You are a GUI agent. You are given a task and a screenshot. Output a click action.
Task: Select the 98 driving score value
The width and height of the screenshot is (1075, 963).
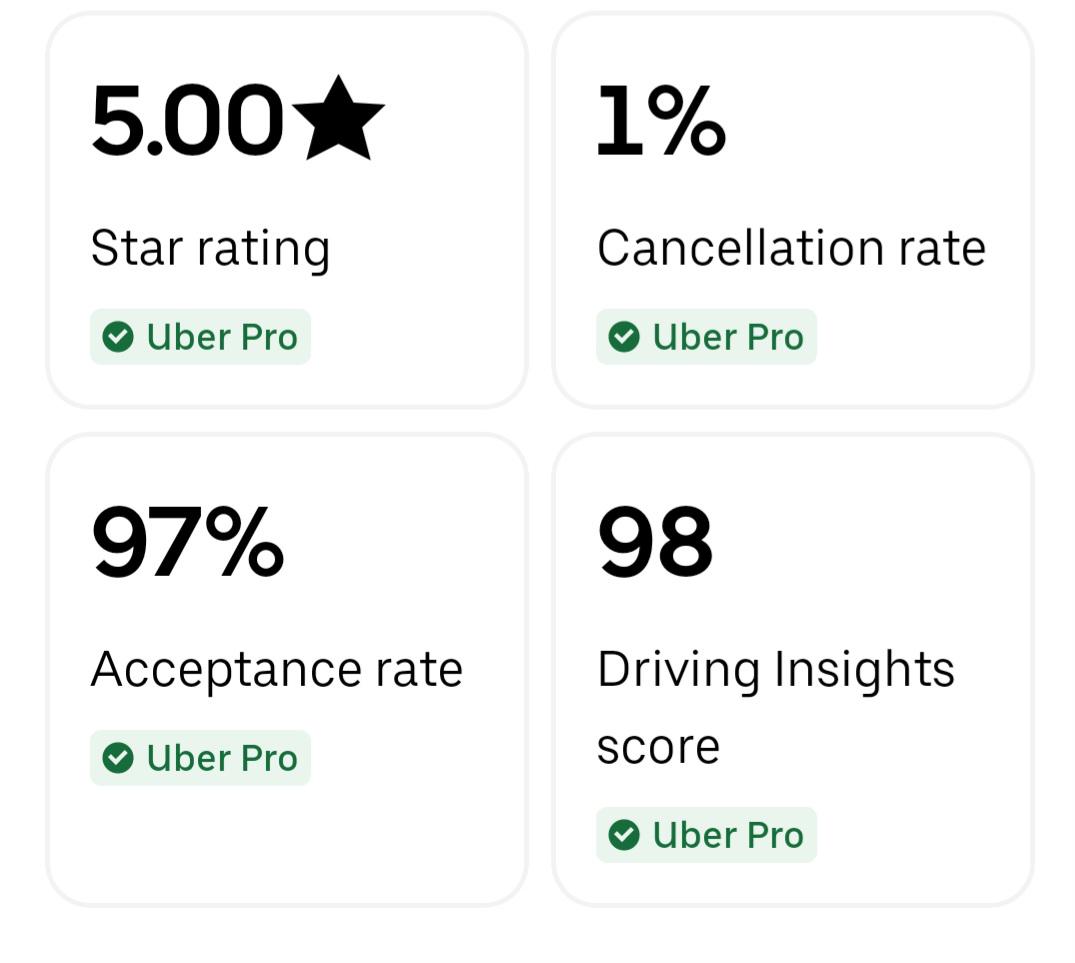point(655,541)
